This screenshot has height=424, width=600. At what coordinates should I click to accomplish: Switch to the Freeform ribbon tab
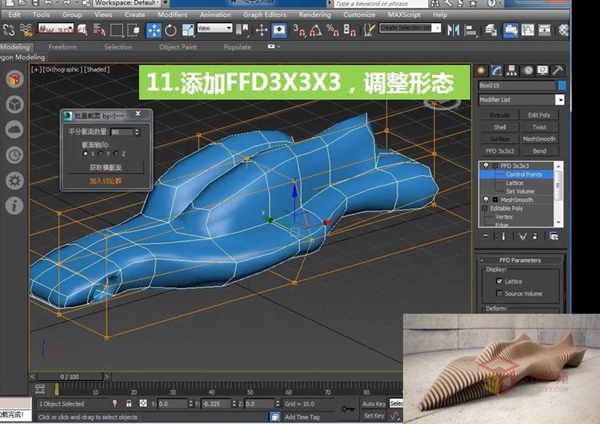coord(62,47)
